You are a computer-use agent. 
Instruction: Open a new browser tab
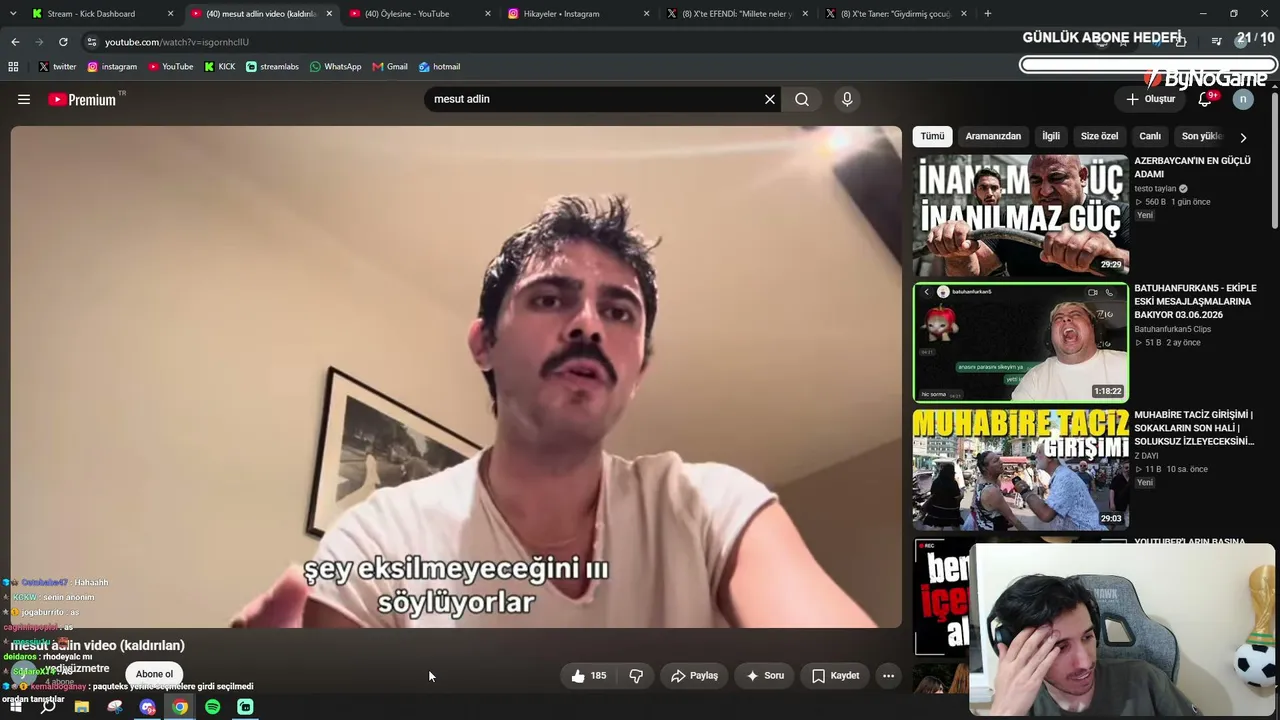[x=988, y=14]
